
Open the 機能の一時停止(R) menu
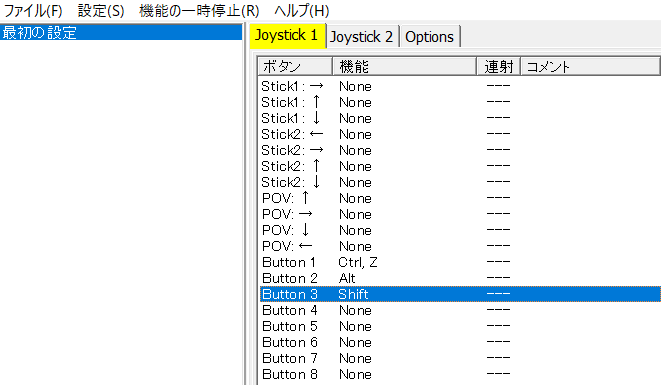pos(199,11)
